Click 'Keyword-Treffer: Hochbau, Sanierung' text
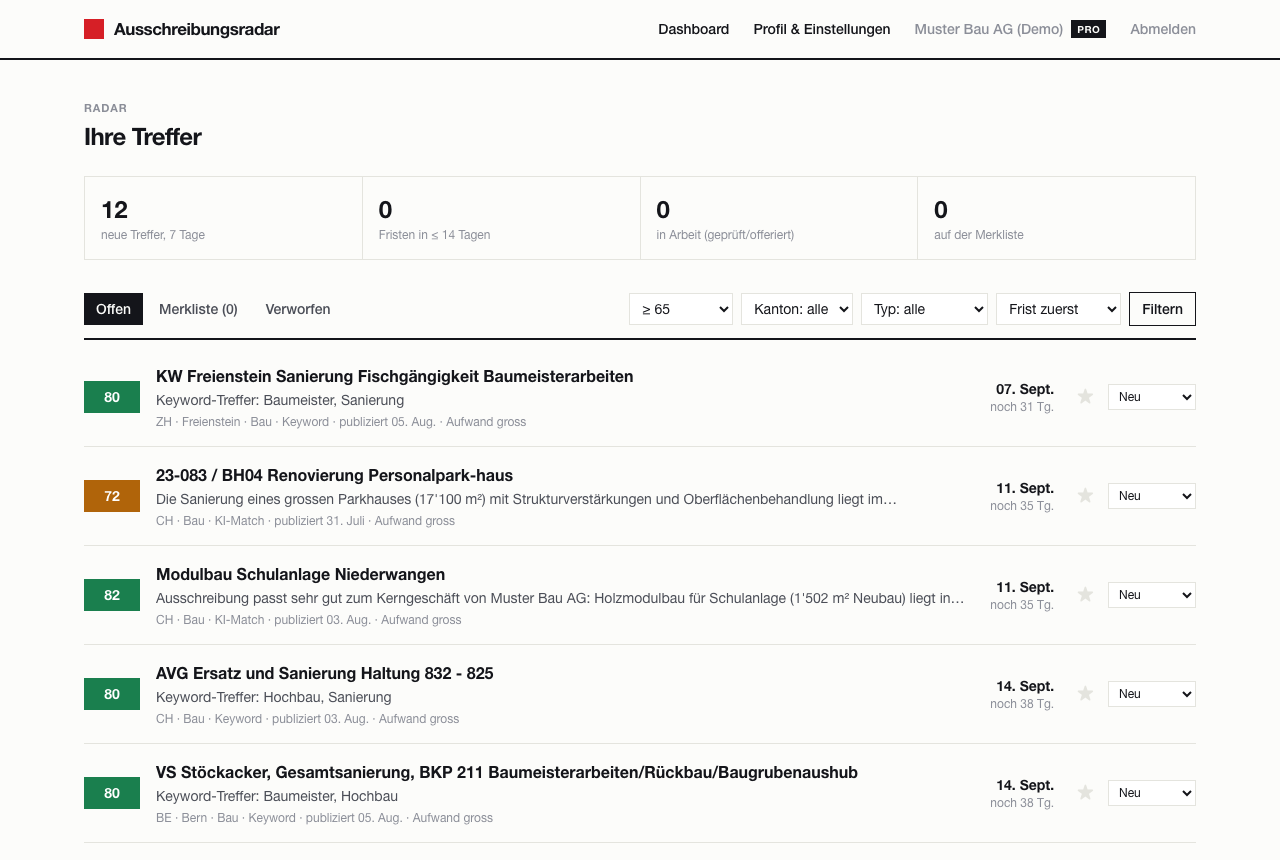The image size is (1280, 860). pyautogui.click(x=274, y=697)
